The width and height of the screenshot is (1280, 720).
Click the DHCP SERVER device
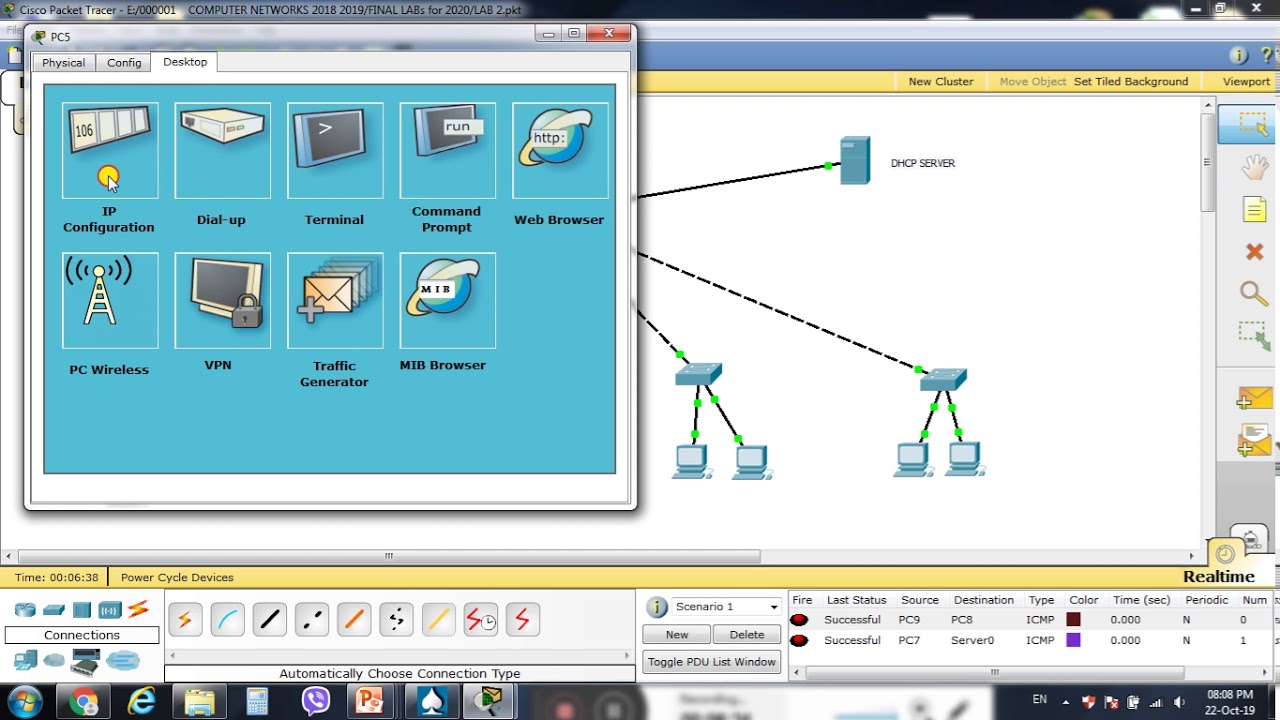pos(854,160)
